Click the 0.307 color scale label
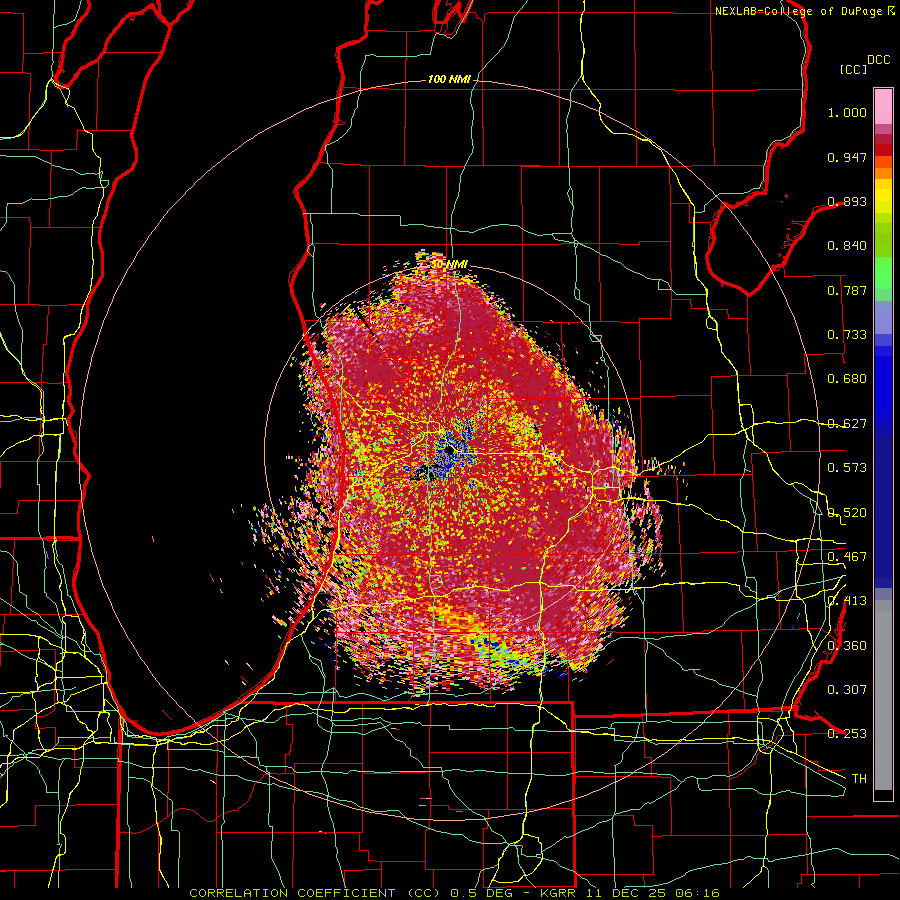 pyautogui.click(x=847, y=690)
